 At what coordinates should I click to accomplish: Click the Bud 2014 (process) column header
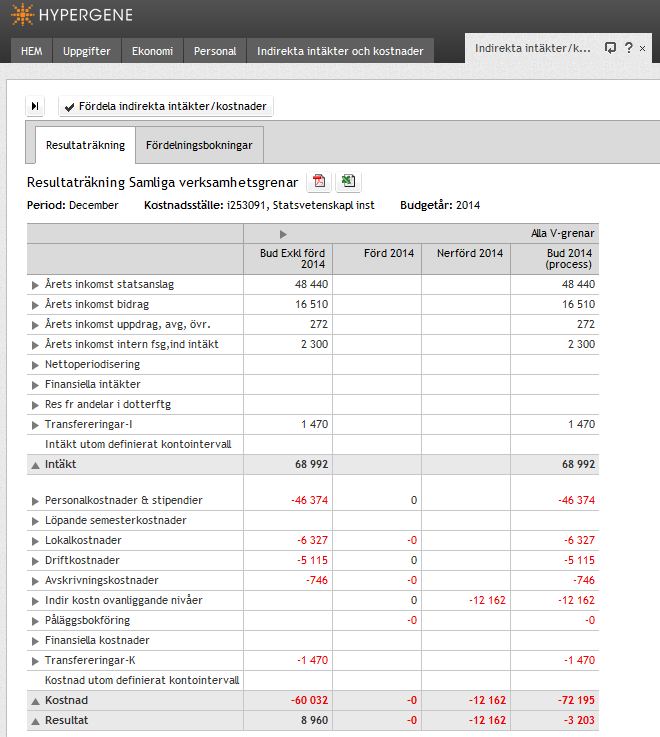[x=555, y=259]
